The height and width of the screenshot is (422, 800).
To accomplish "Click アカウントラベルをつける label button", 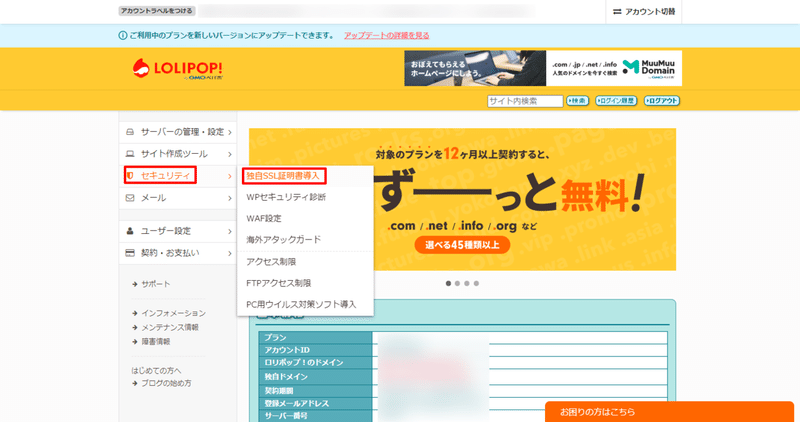I will click(157, 11).
